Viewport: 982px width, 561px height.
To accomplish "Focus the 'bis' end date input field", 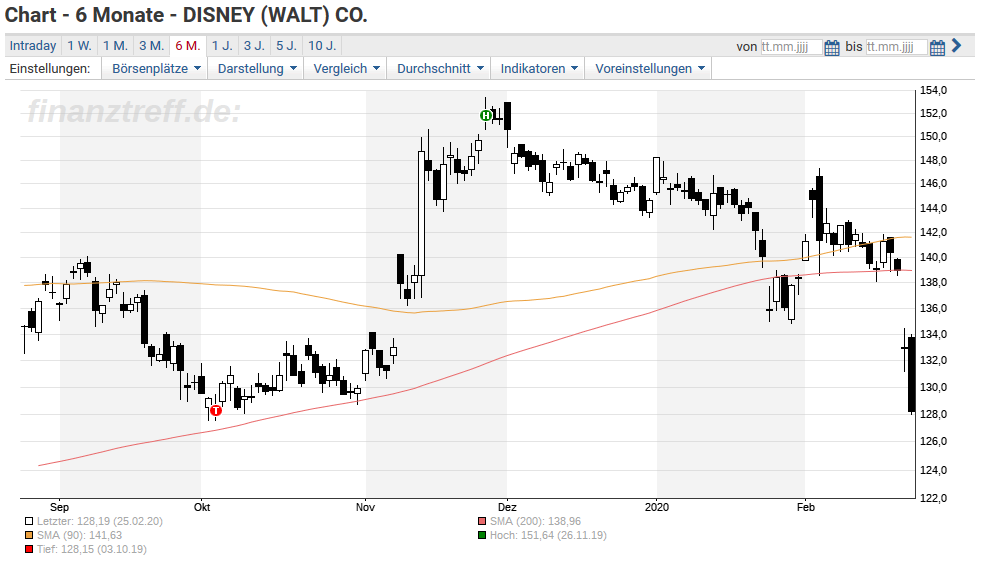I will 896,47.
